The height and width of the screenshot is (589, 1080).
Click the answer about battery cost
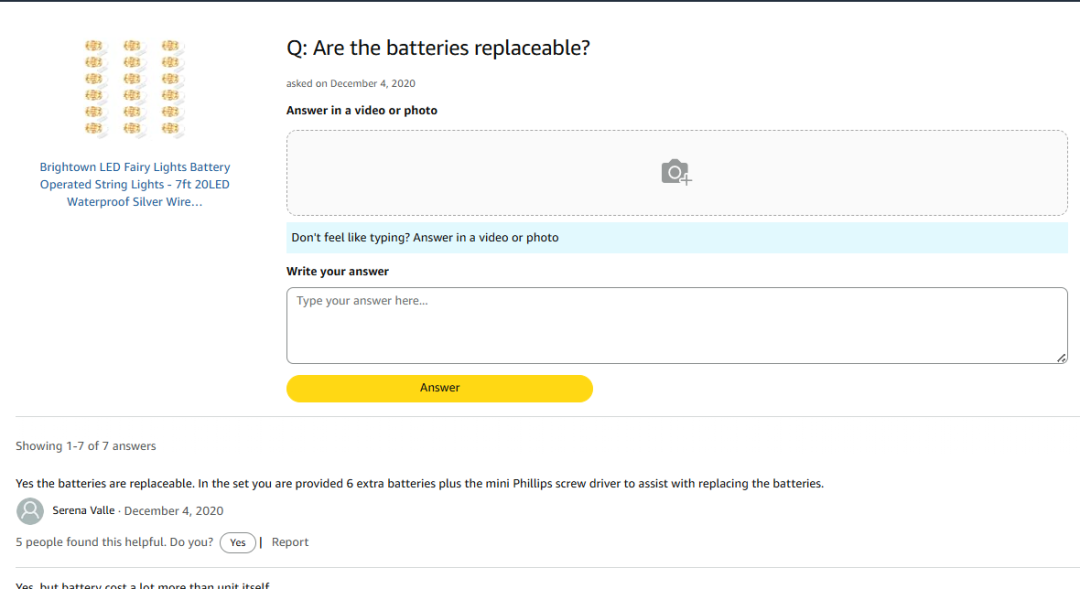143,585
